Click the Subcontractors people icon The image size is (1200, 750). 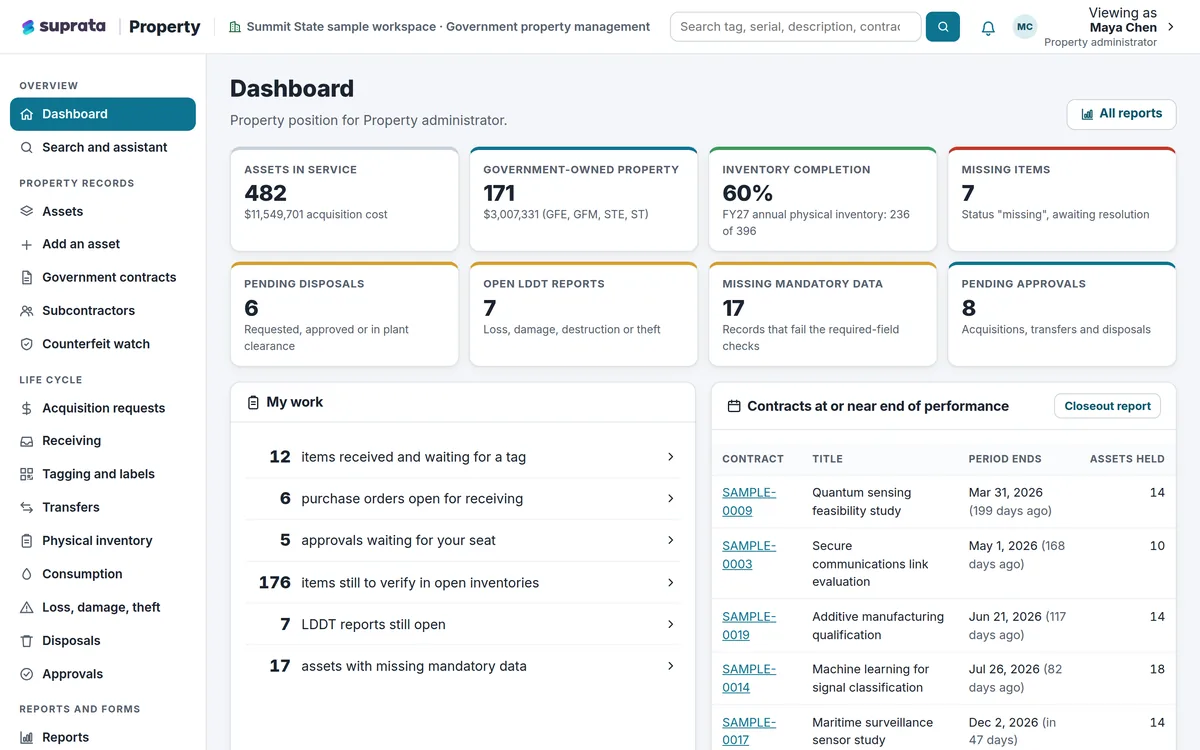[27, 311]
